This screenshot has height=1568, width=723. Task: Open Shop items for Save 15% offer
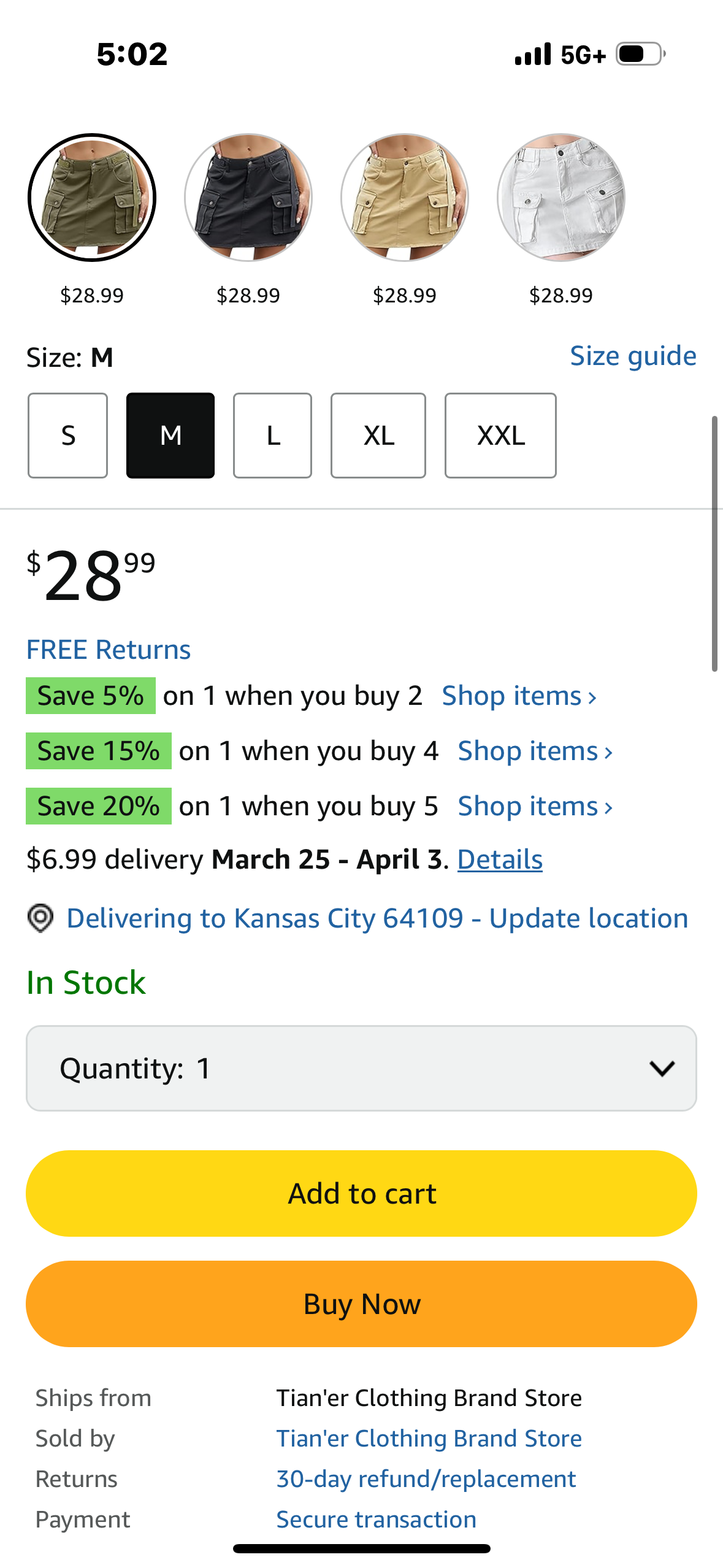coord(535,751)
